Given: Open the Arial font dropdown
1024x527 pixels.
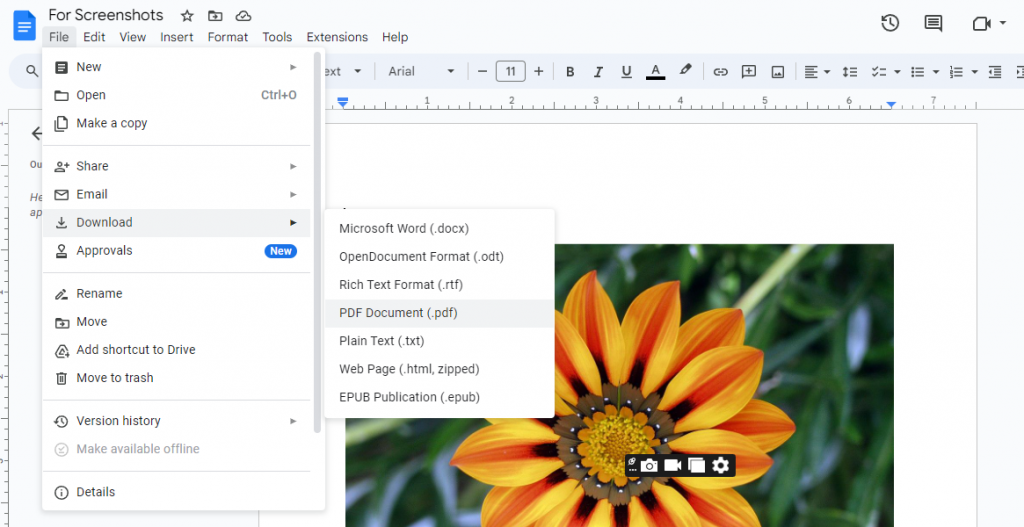Looking at the screenshot, I should coord(421,71).
